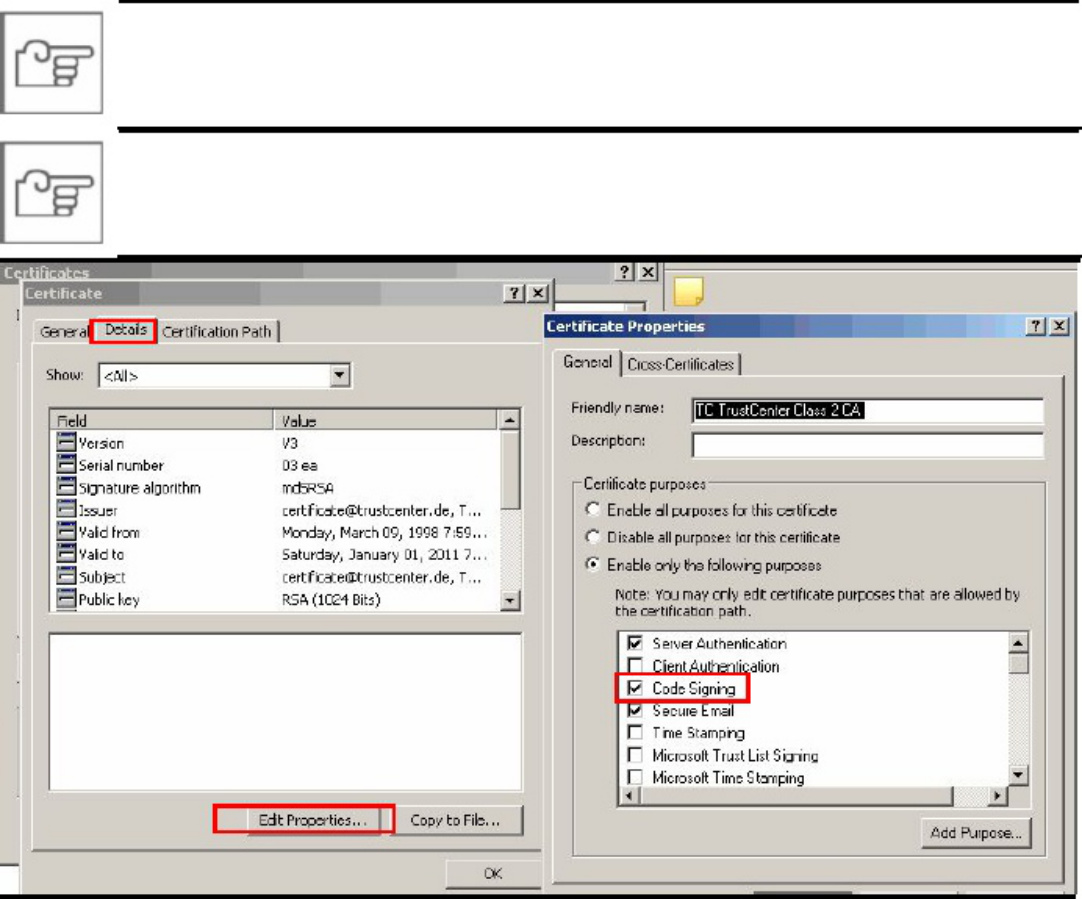
Task: Click the Value column header
Action: pos(386,420)
